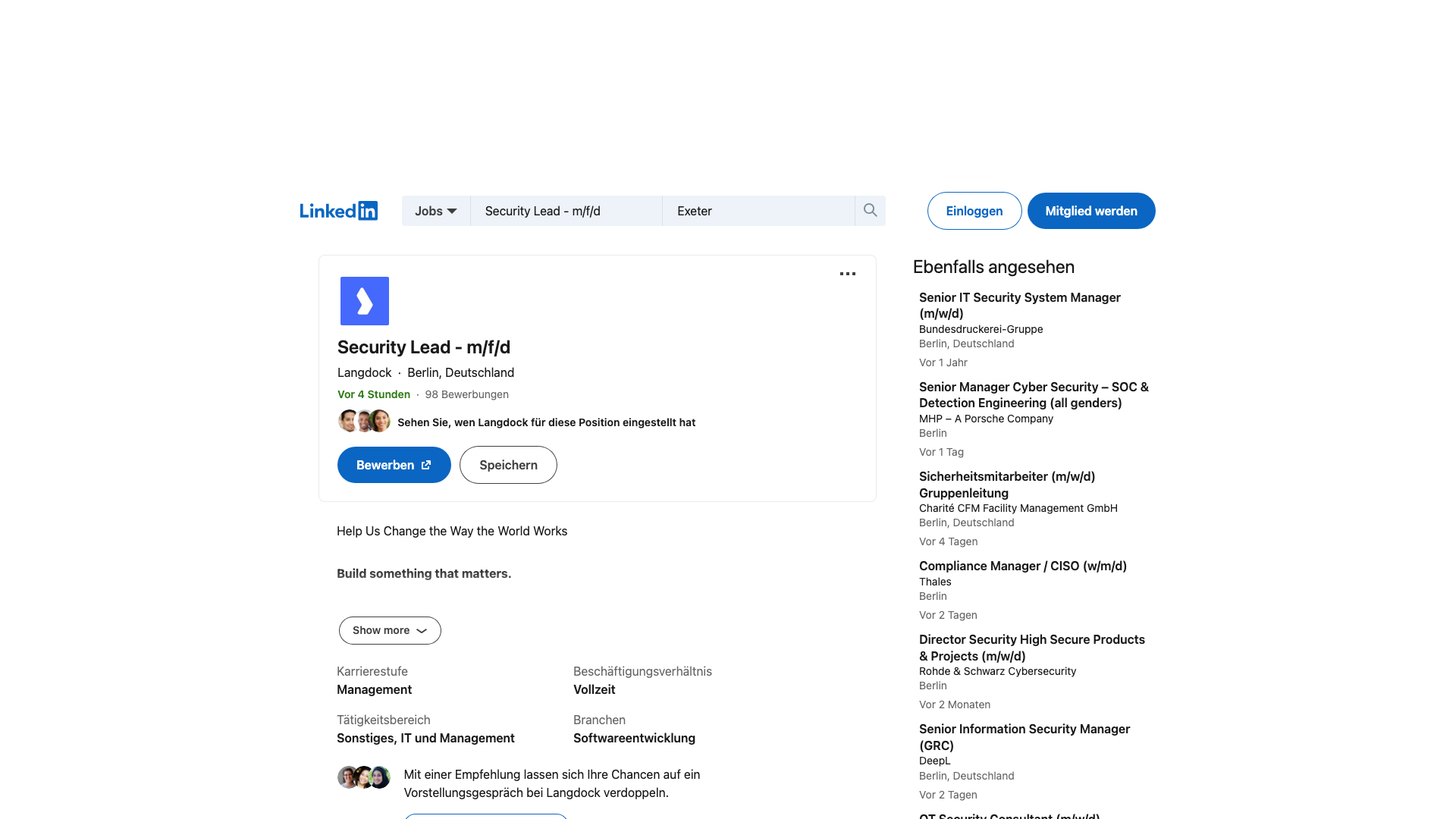The height and width of the screenshot is (819, 1456).
Task: Click the Thales company name
Action: pos(935,582)
